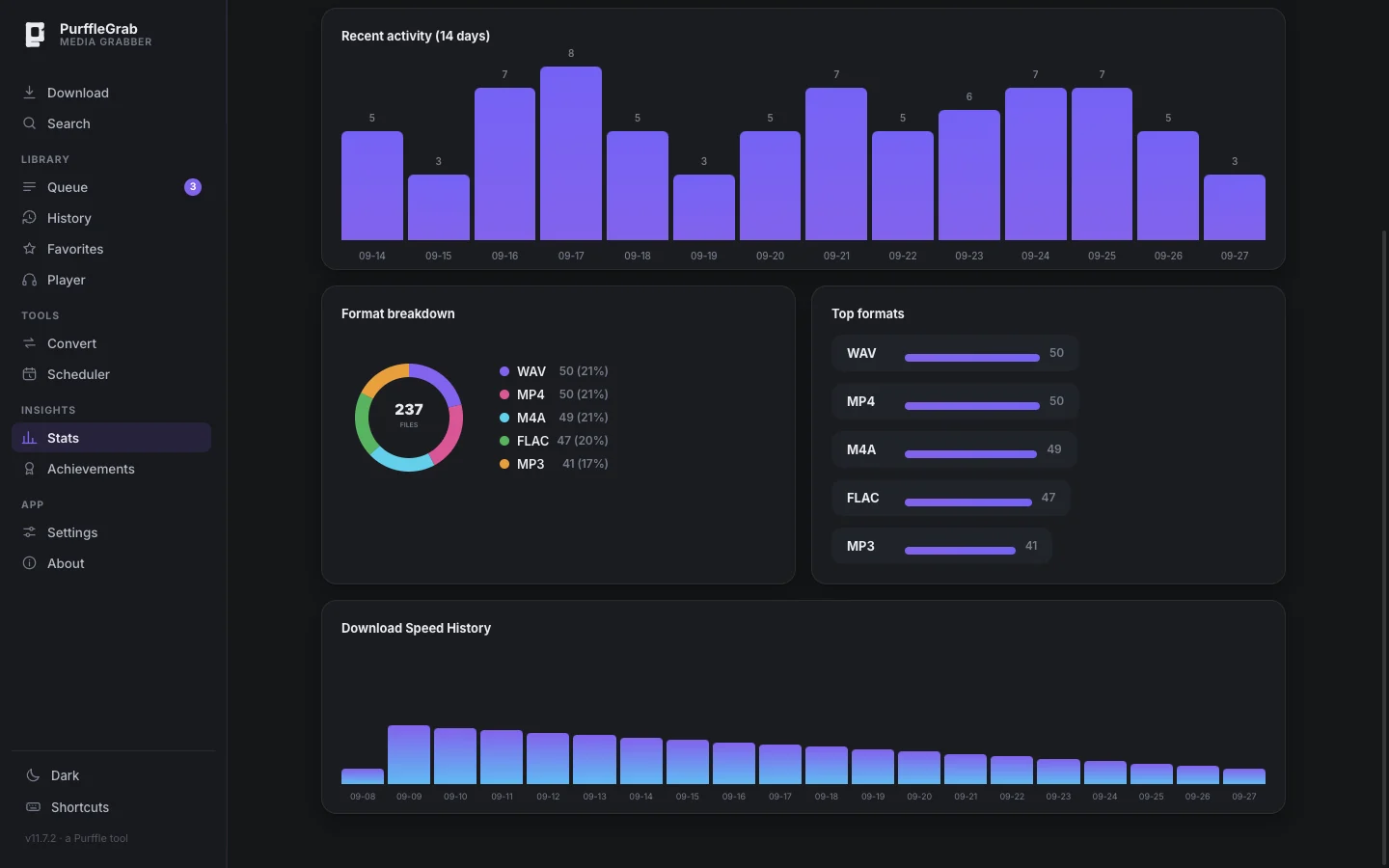Open the Player section

click(x=111, y=280)
